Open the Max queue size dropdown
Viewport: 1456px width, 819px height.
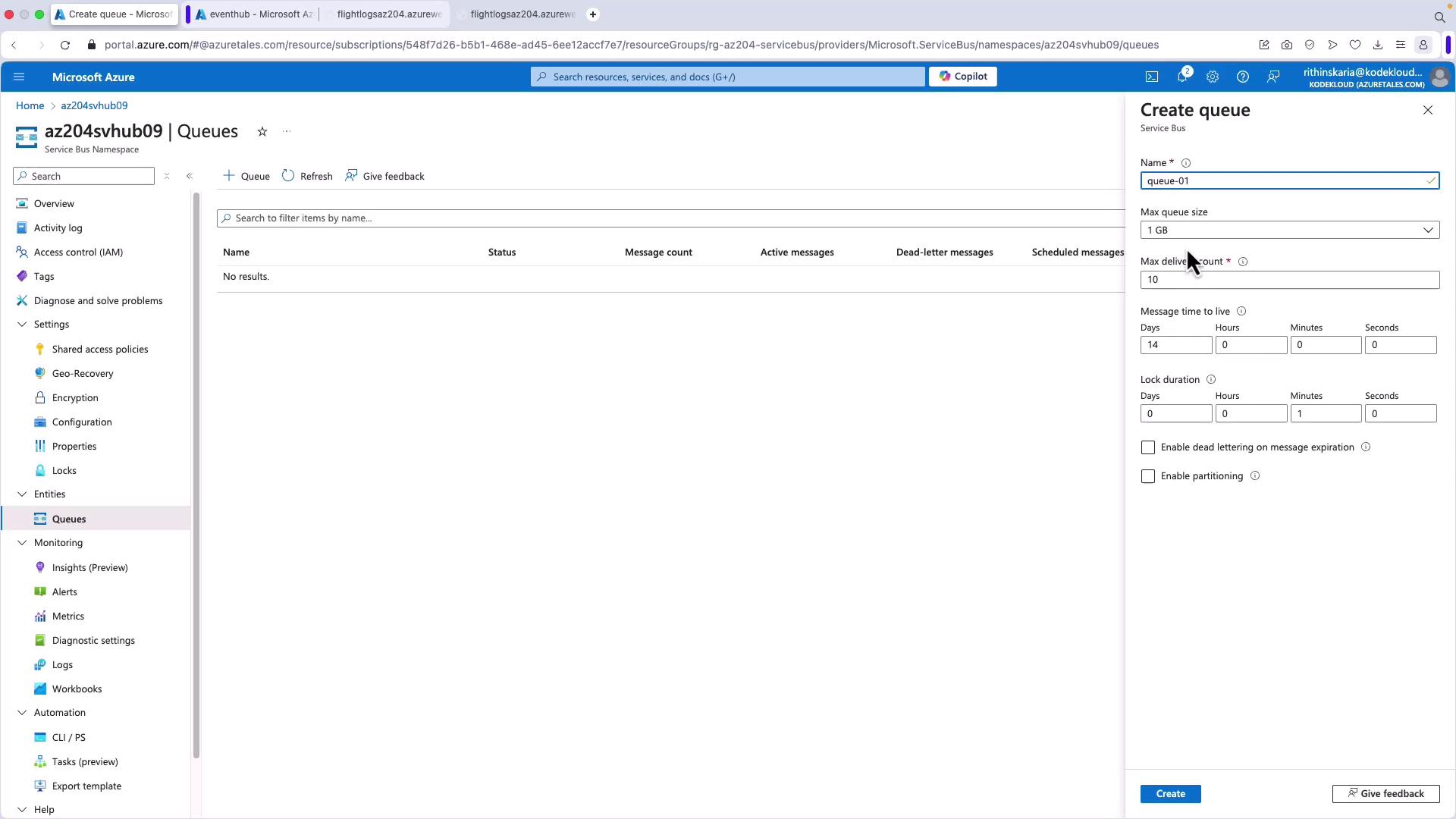click(1289, 230)
